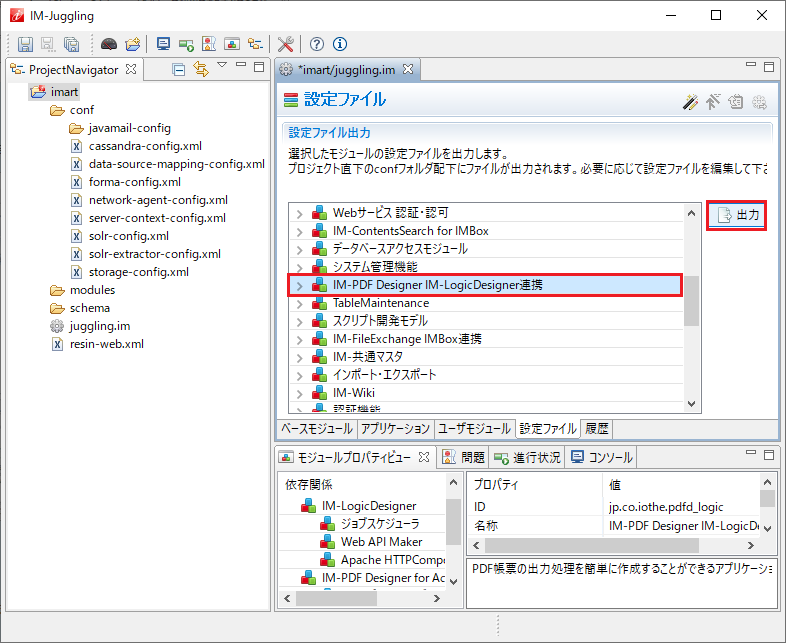Click the module list vertical scrollbar thumb
Screen dimensions: 786x643
coord(691,301)
